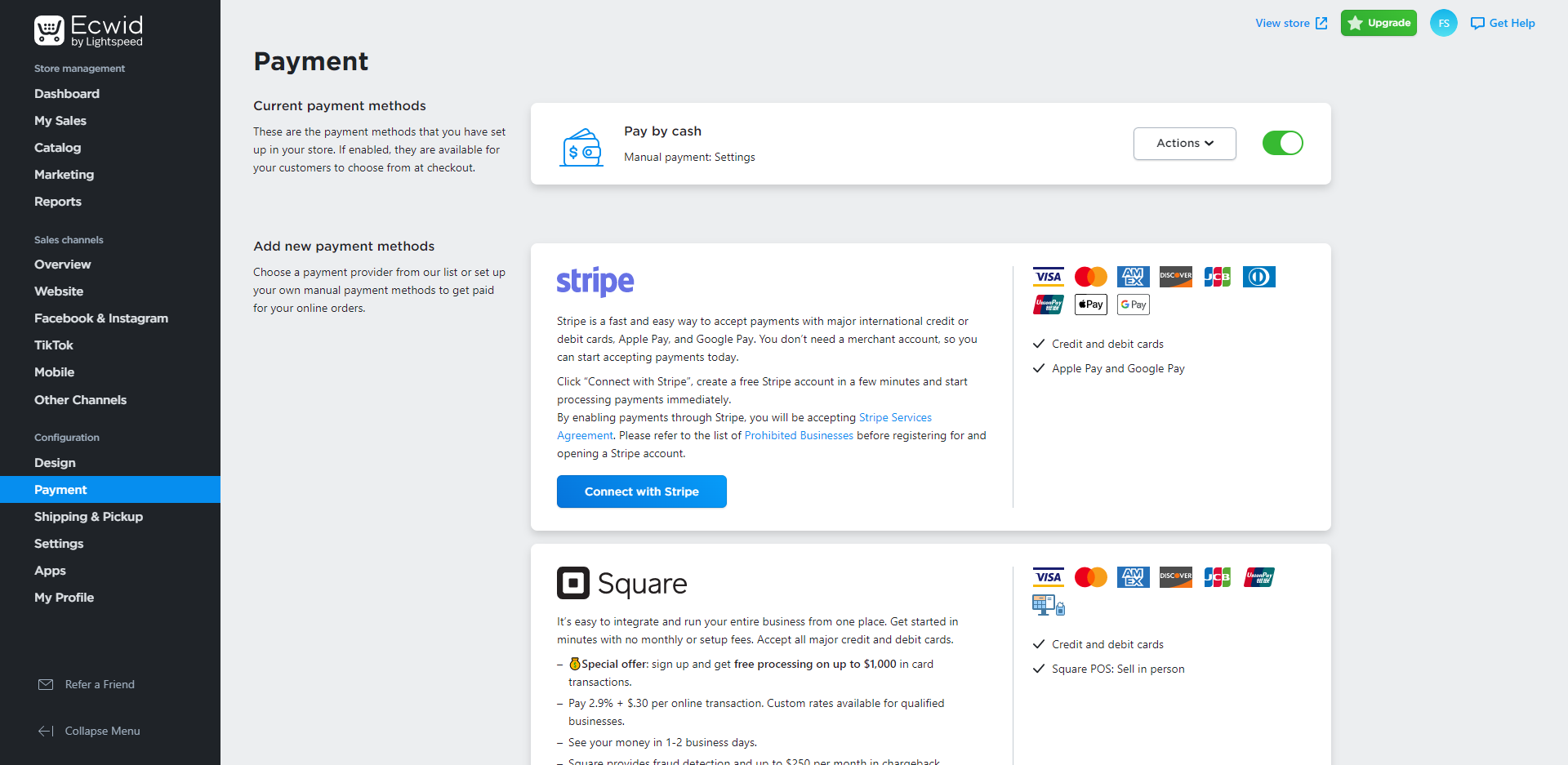Open sales channels Overview

coord(62,265)
